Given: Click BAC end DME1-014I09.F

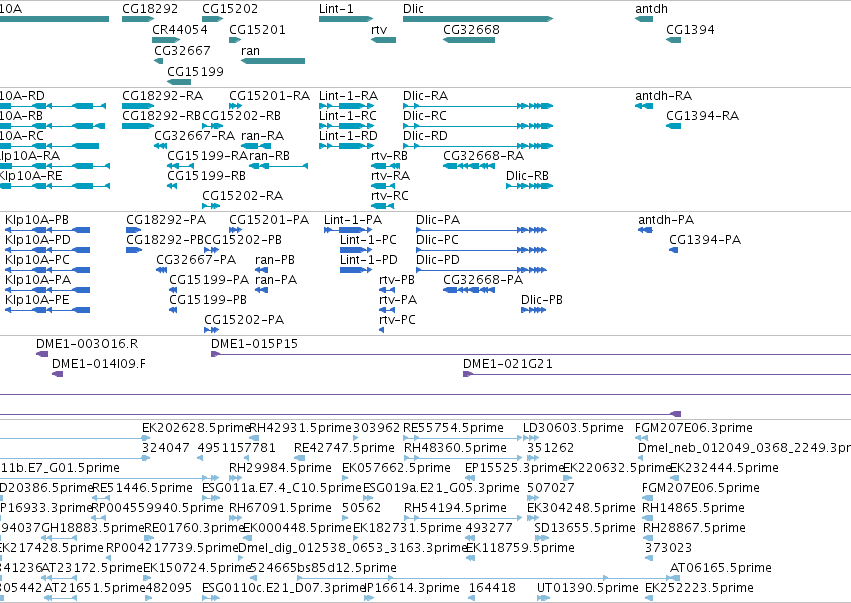Looking at the screenshot, I should pos(99,364).
